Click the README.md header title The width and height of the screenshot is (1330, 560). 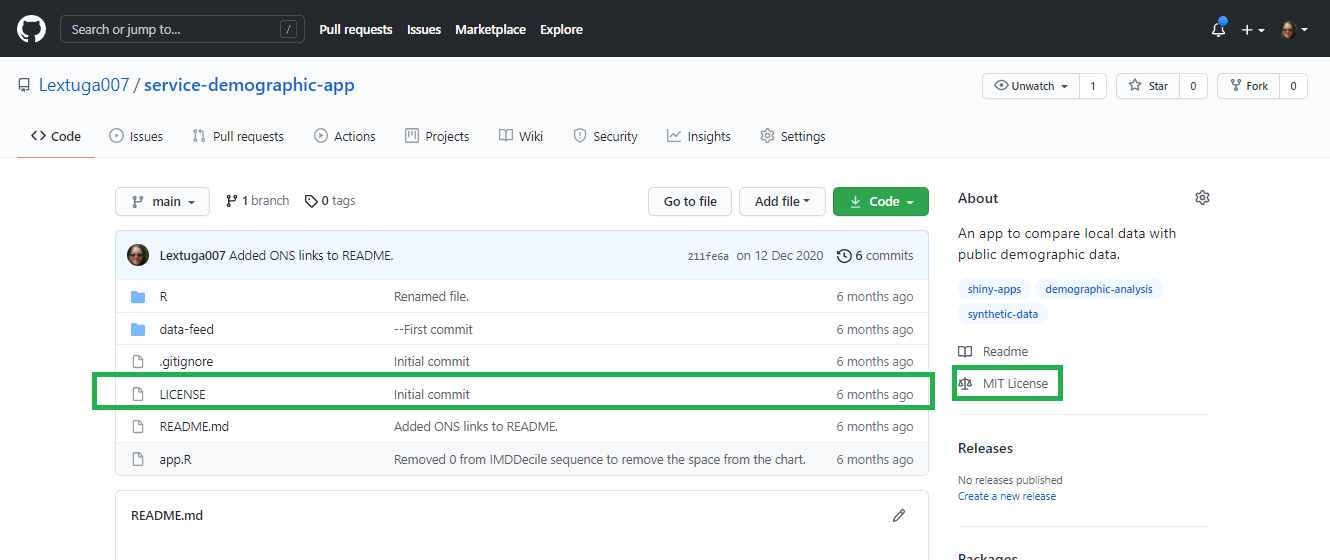(167, 515)
